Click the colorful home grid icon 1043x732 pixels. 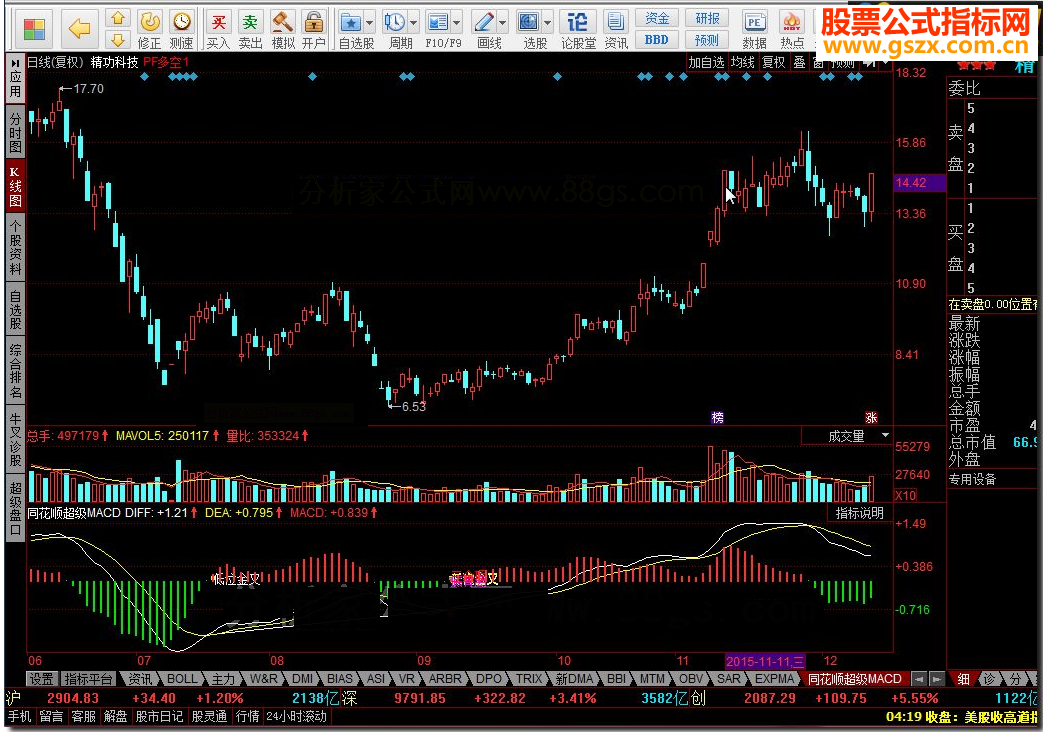(x=34, y=29)
